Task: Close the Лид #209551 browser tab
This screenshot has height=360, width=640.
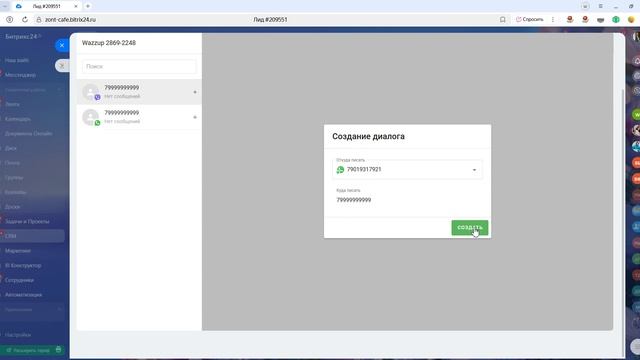Action: point(76,6)
